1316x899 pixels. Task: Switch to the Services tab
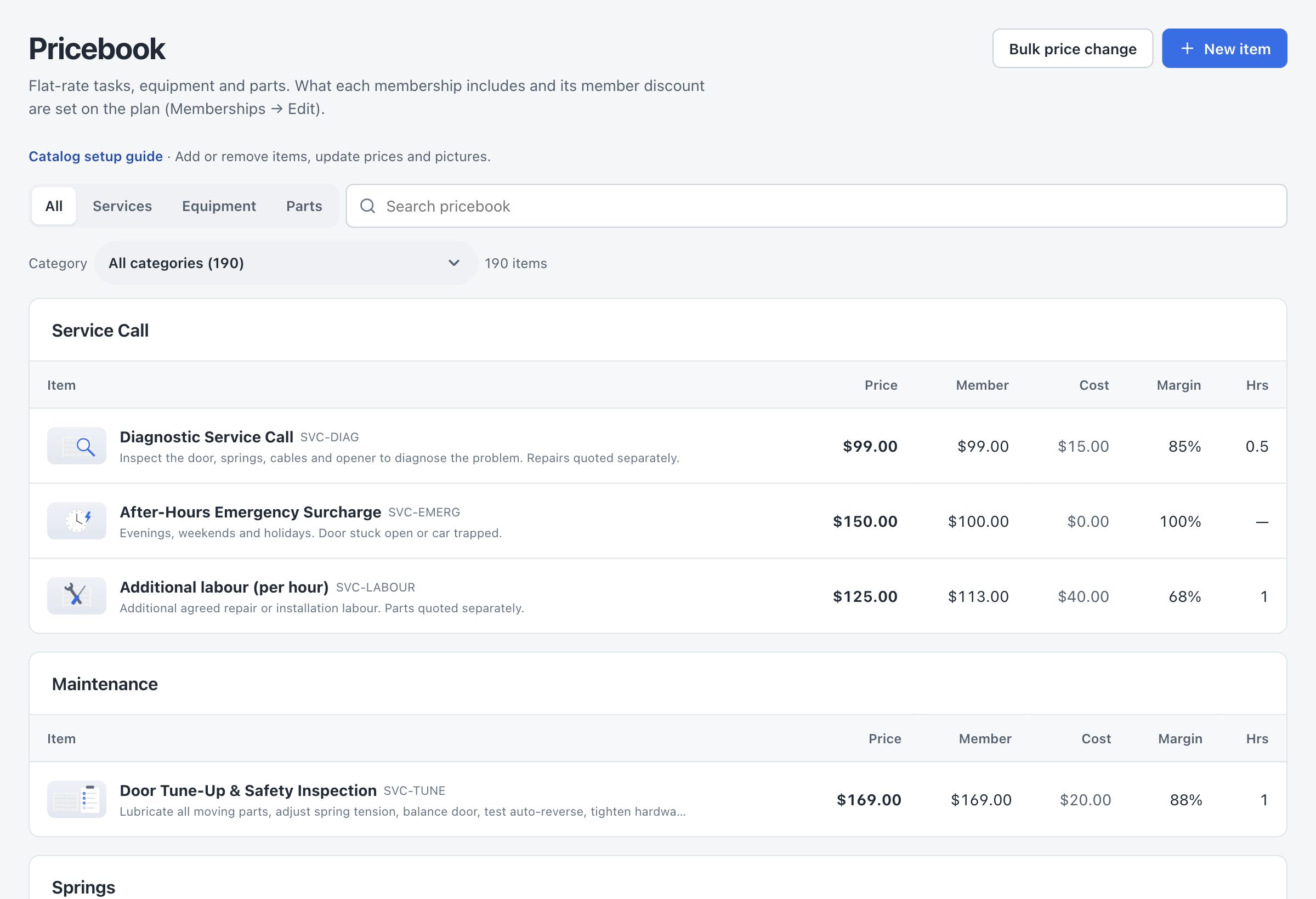click(x=122, y=206)
